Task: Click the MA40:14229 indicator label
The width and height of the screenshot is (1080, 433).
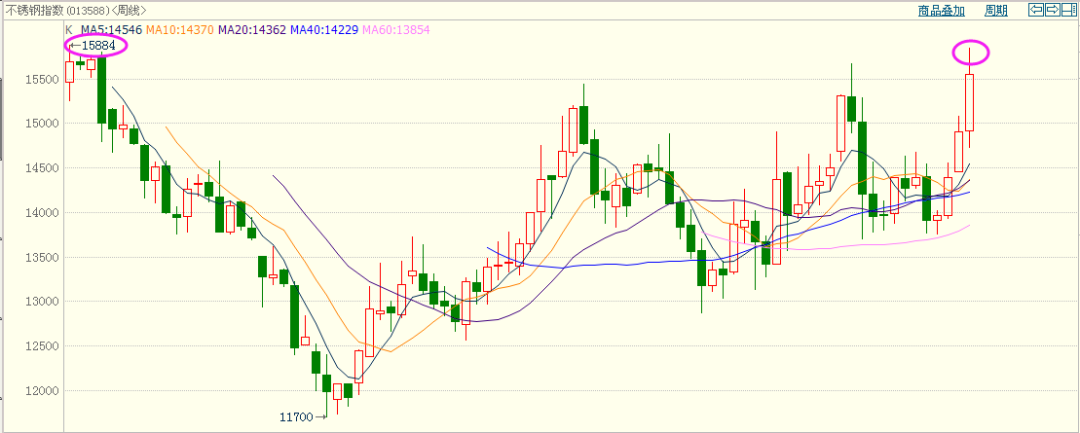Action: pyautogui.click(x=324, y=30)
